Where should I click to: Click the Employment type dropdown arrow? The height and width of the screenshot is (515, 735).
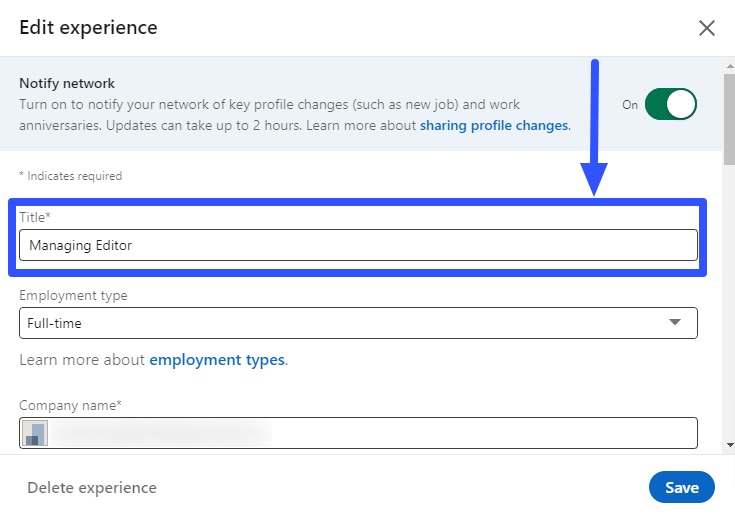click(x=675, y=323)
